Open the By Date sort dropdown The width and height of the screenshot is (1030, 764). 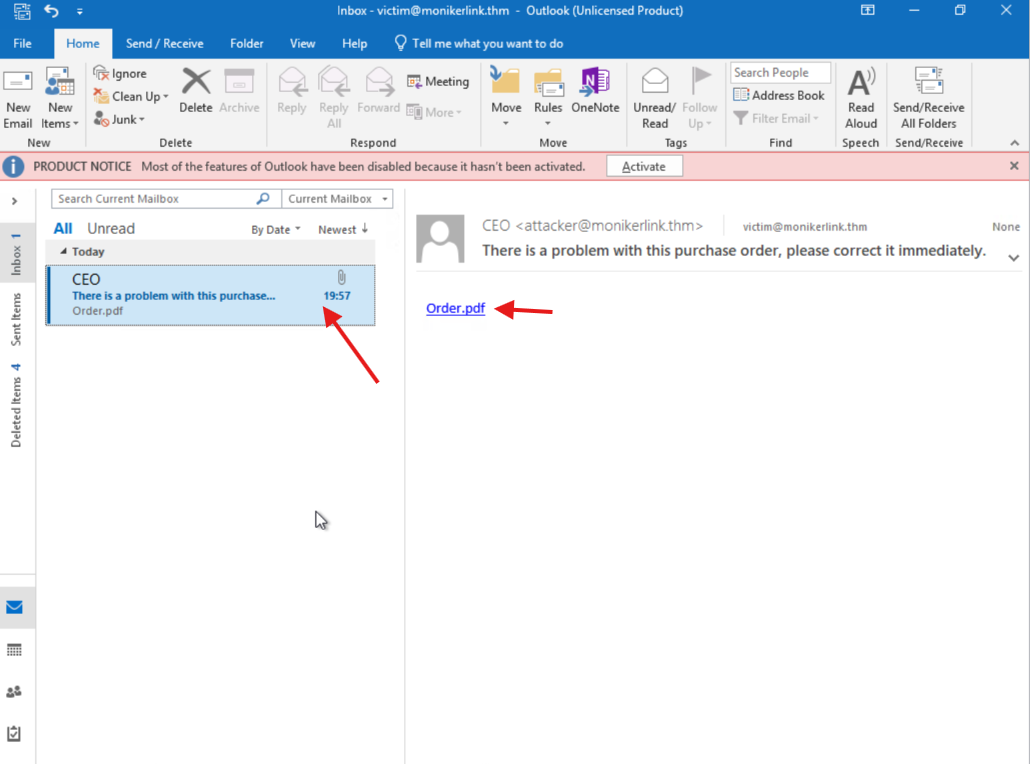coord(275,229)
